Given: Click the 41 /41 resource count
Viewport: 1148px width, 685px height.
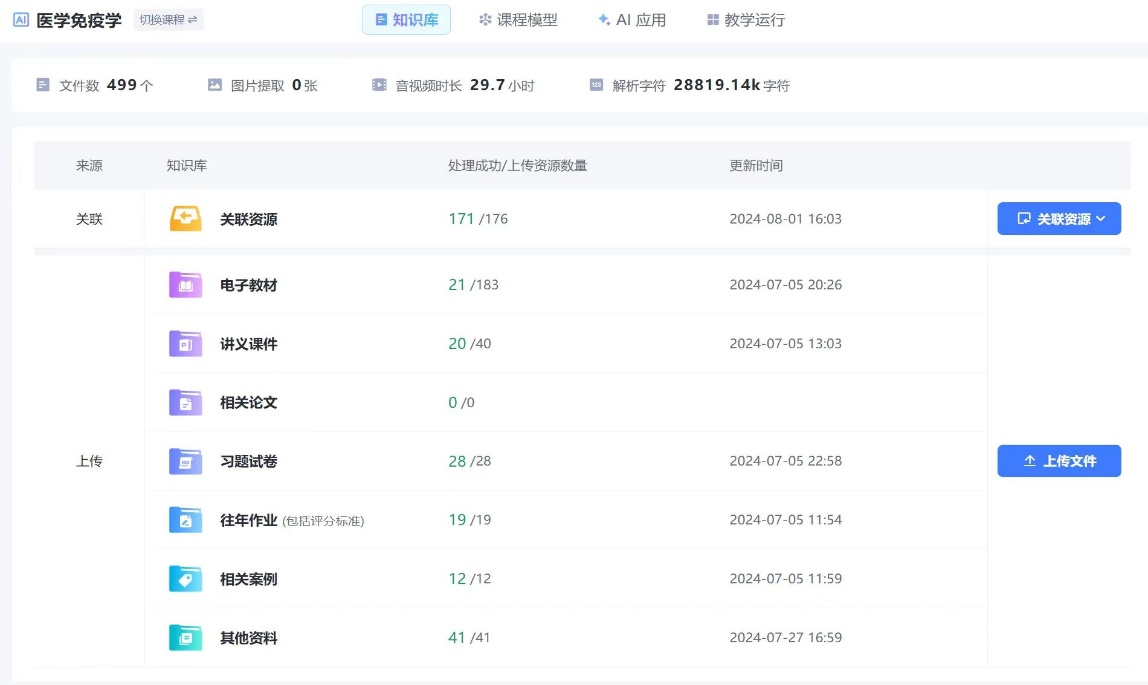Looking at the screenshot, I should (x=469, y=637).
